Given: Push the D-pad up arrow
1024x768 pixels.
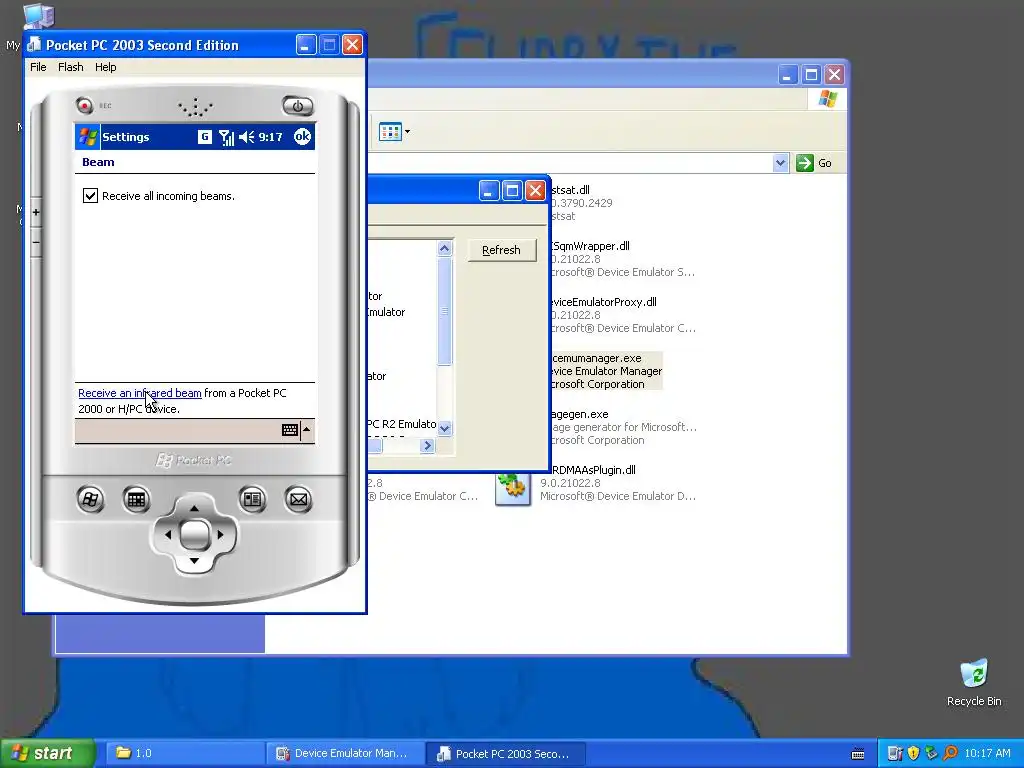Looking at the screenshot, I should click(x=194, y=508).
